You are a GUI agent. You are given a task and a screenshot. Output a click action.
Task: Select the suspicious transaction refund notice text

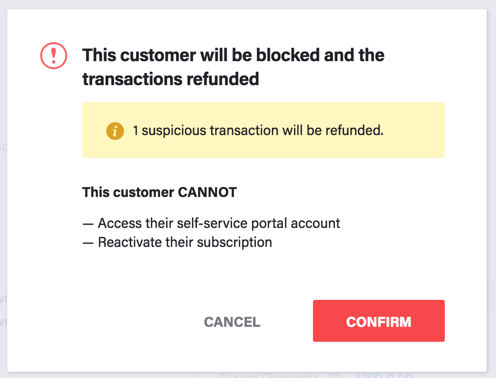click(x=258, y=130)
